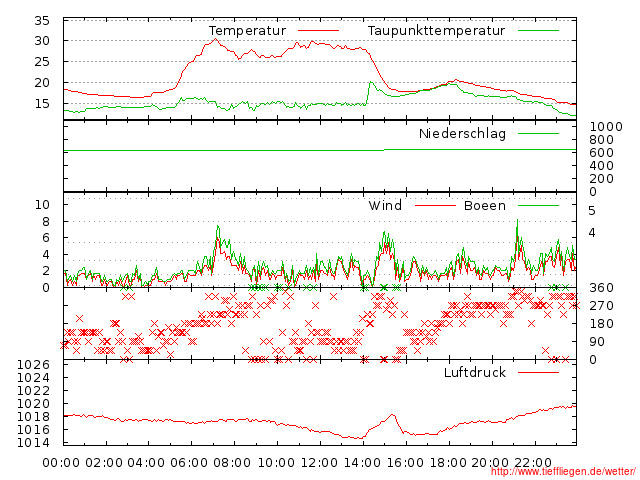The width and height of the screenshot is (640, 480).
Task: Click the 20 temperature axis value
Action: pyautogui.click(x=42, y=83)
